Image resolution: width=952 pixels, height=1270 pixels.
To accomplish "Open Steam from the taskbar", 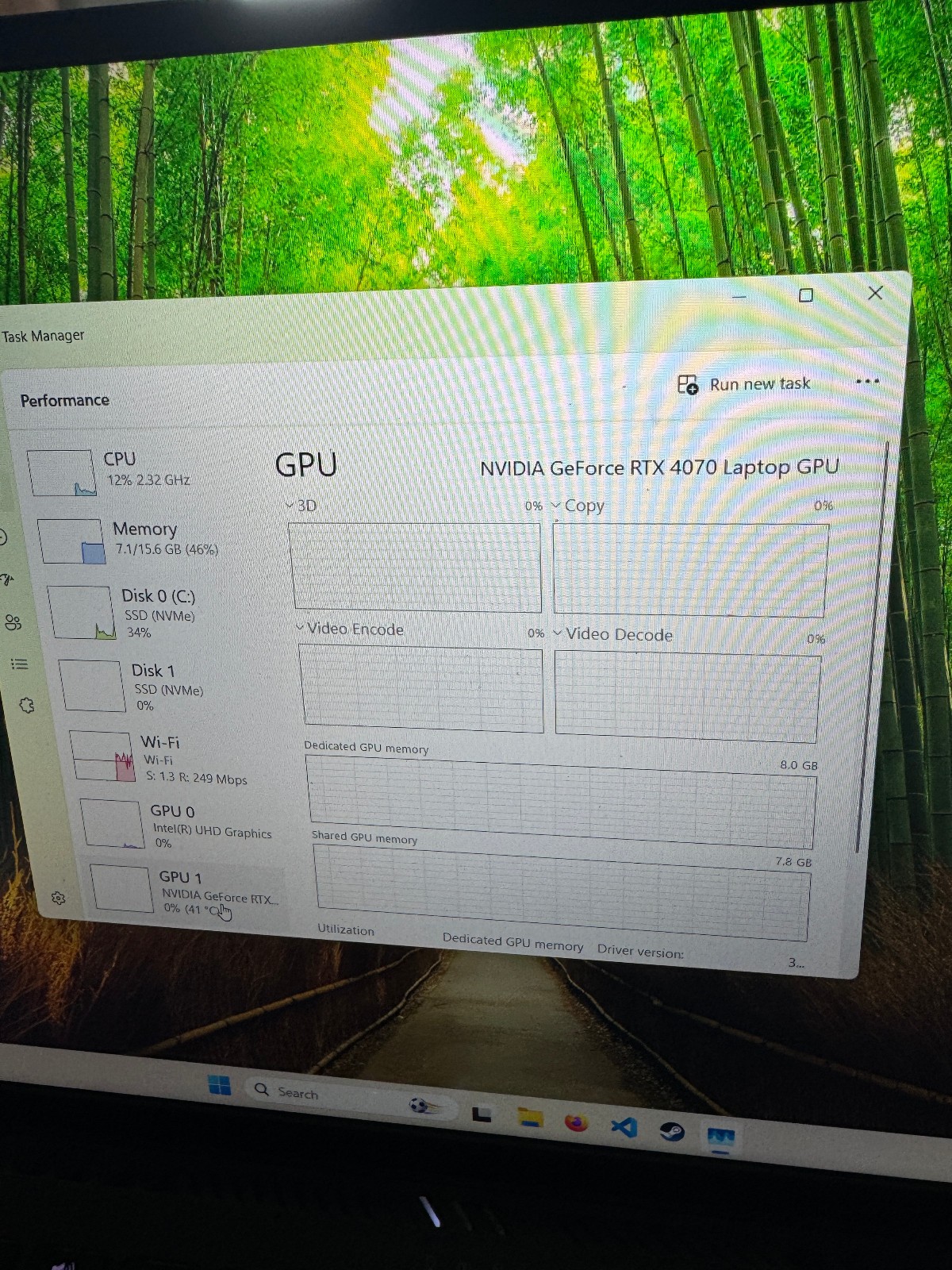I will 672,1131.
